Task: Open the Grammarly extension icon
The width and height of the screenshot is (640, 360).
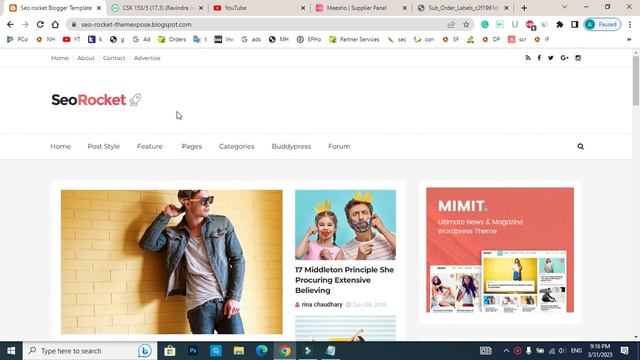Action: (484, 24)
